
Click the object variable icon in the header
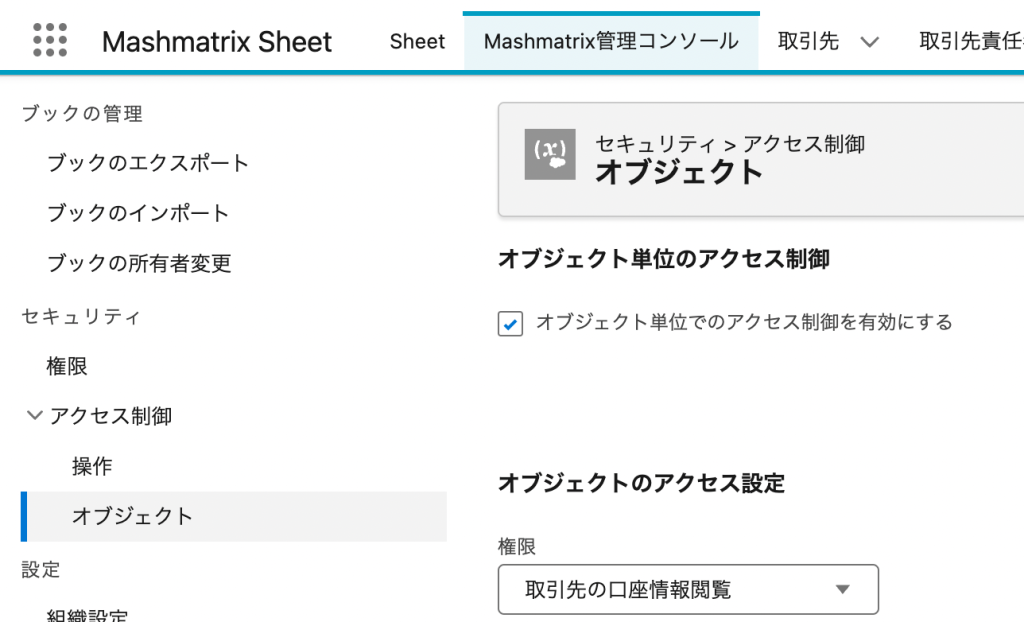tap(550, 154)
